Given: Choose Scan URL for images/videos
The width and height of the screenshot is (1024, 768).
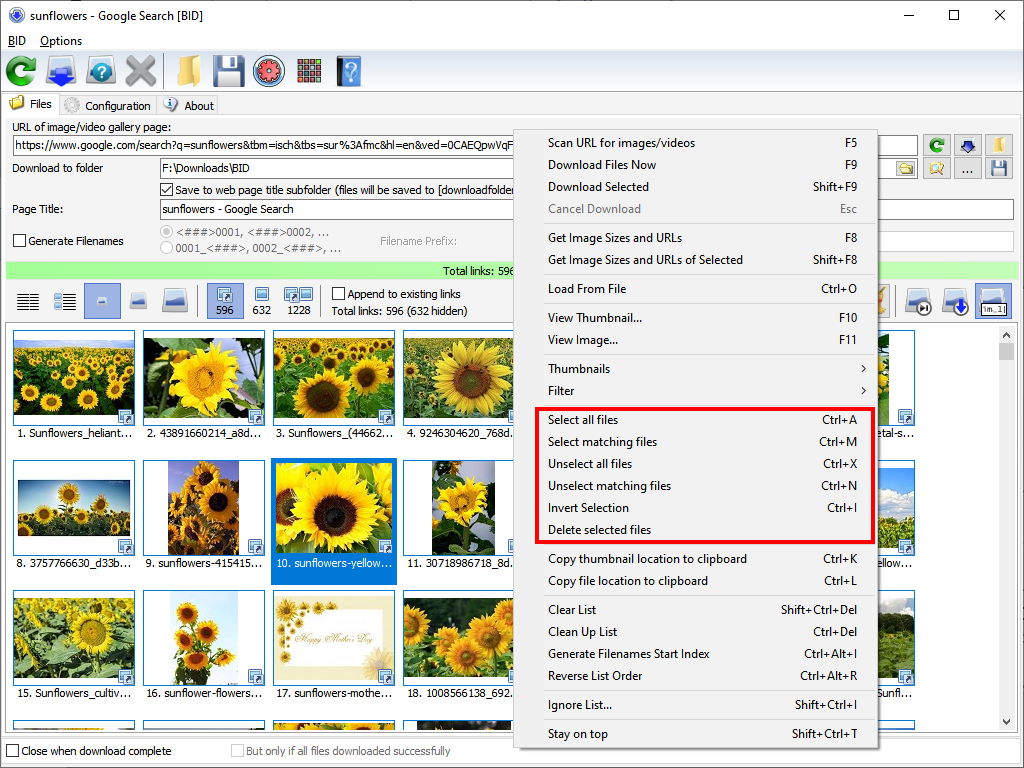Looking at the screenshot, I should [x=702, y=143].
